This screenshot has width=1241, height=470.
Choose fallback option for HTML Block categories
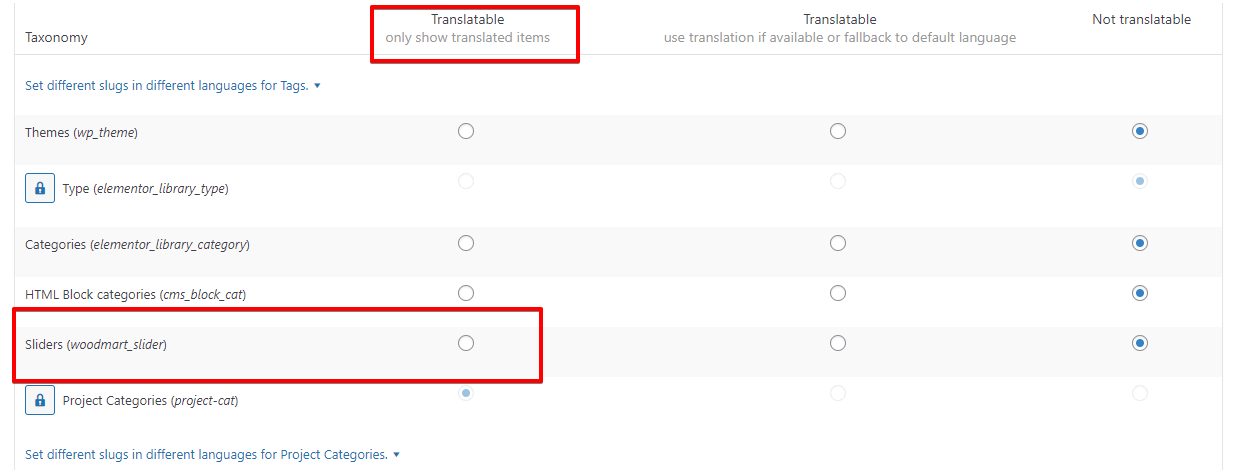click(x=838, y=293)
